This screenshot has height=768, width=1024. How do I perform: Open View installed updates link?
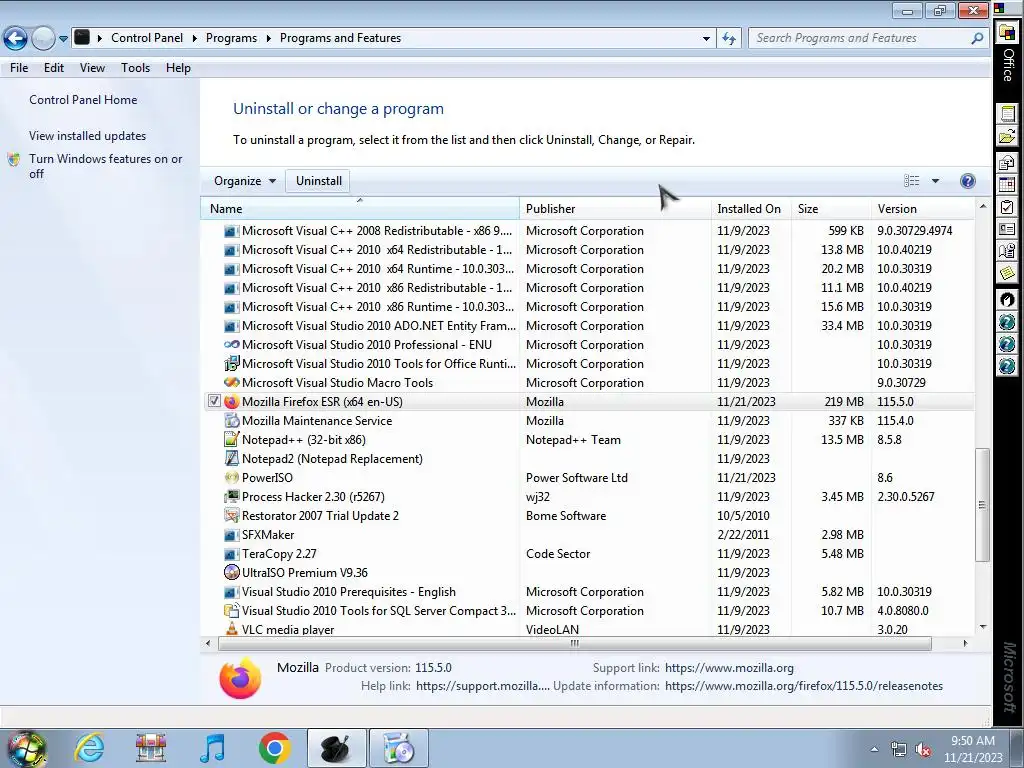click(88, 136)
